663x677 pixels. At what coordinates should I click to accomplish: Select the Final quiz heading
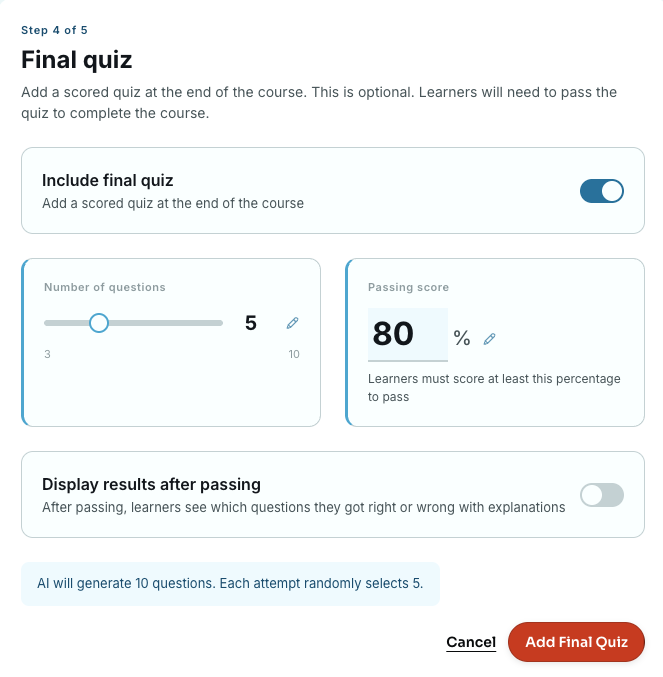tap(76, 60)
